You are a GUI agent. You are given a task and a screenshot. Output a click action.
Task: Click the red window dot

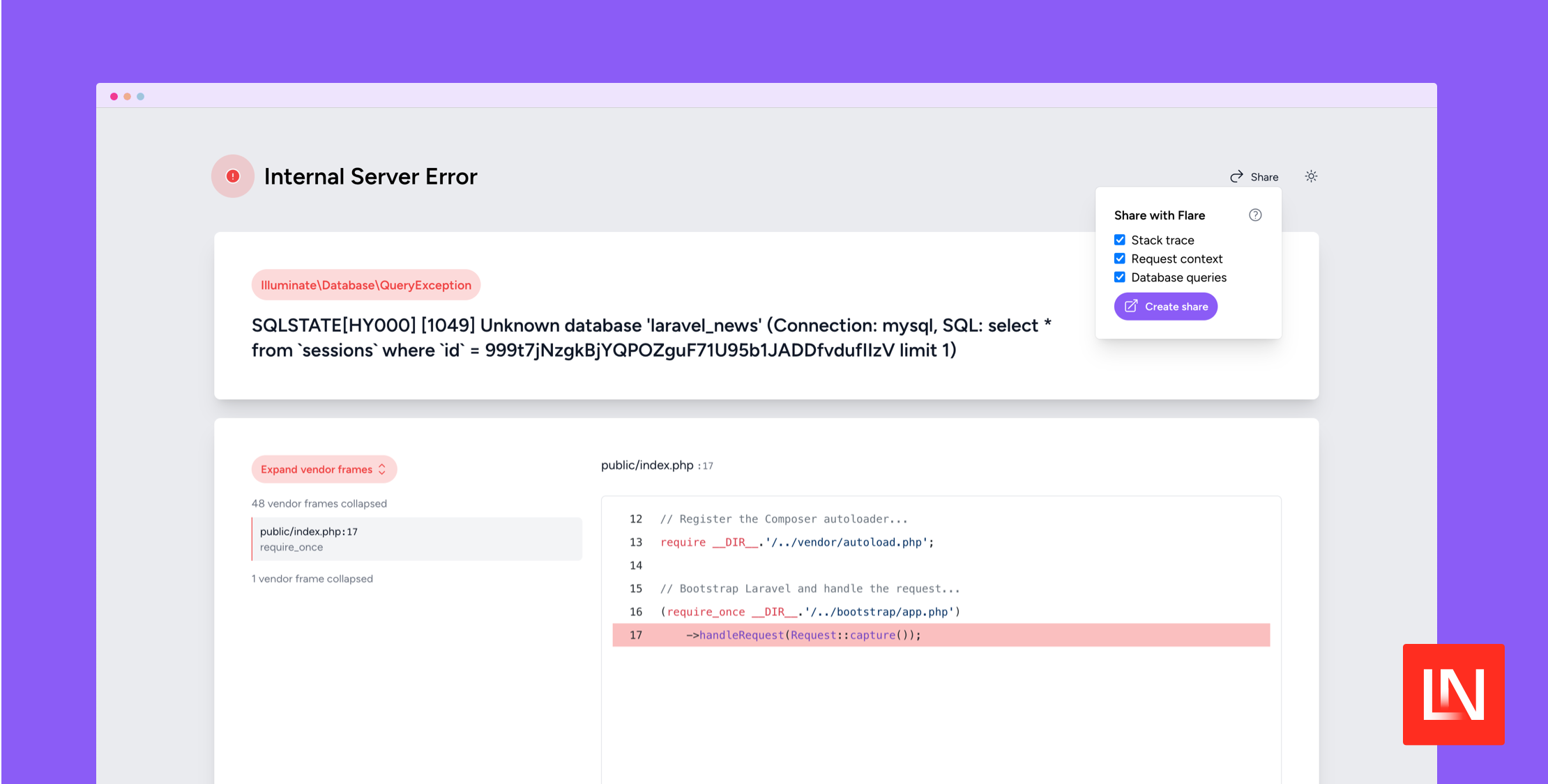coord(114,97)
